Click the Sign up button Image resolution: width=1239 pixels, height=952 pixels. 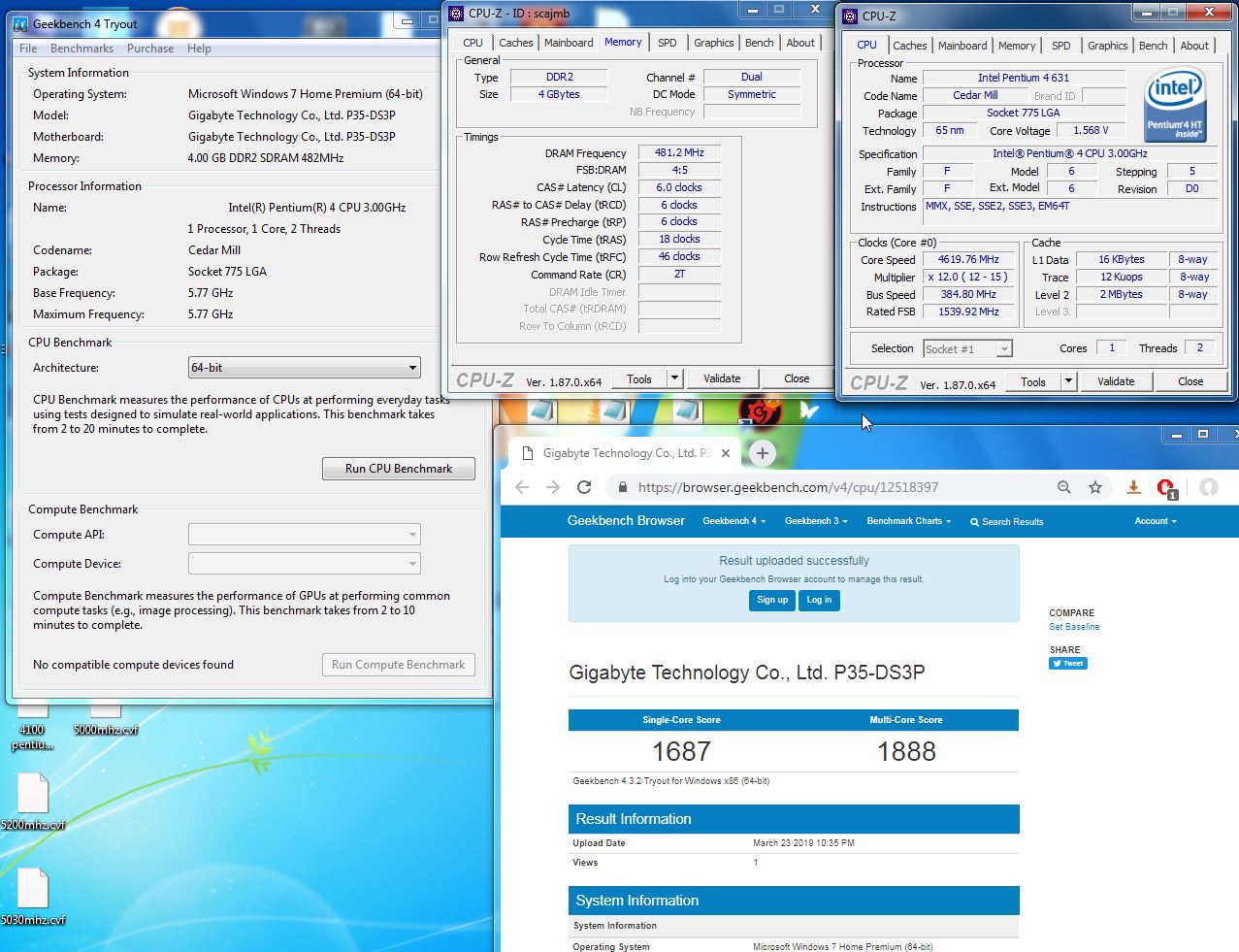772,600
